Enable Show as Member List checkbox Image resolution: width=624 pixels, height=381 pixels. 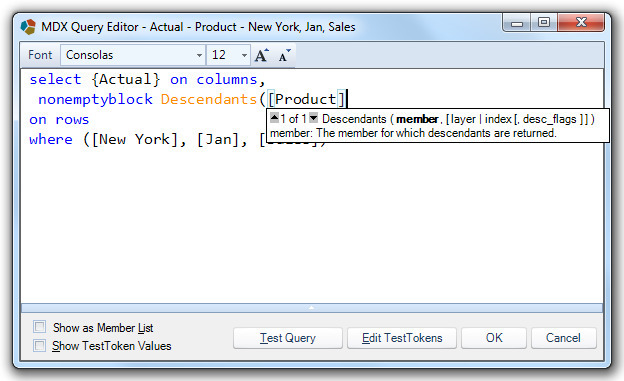pyautogui.click(x=39, y=327)
